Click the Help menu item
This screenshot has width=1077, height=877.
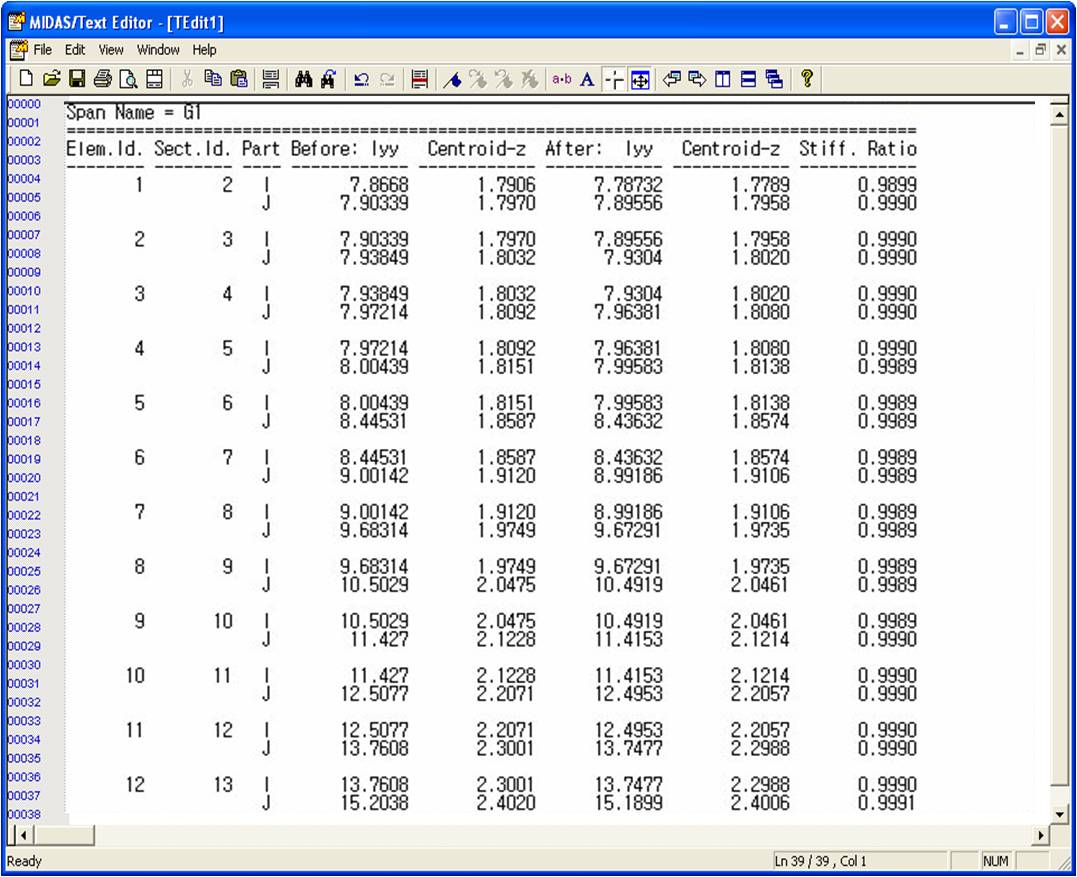click(x=204, y=50)
